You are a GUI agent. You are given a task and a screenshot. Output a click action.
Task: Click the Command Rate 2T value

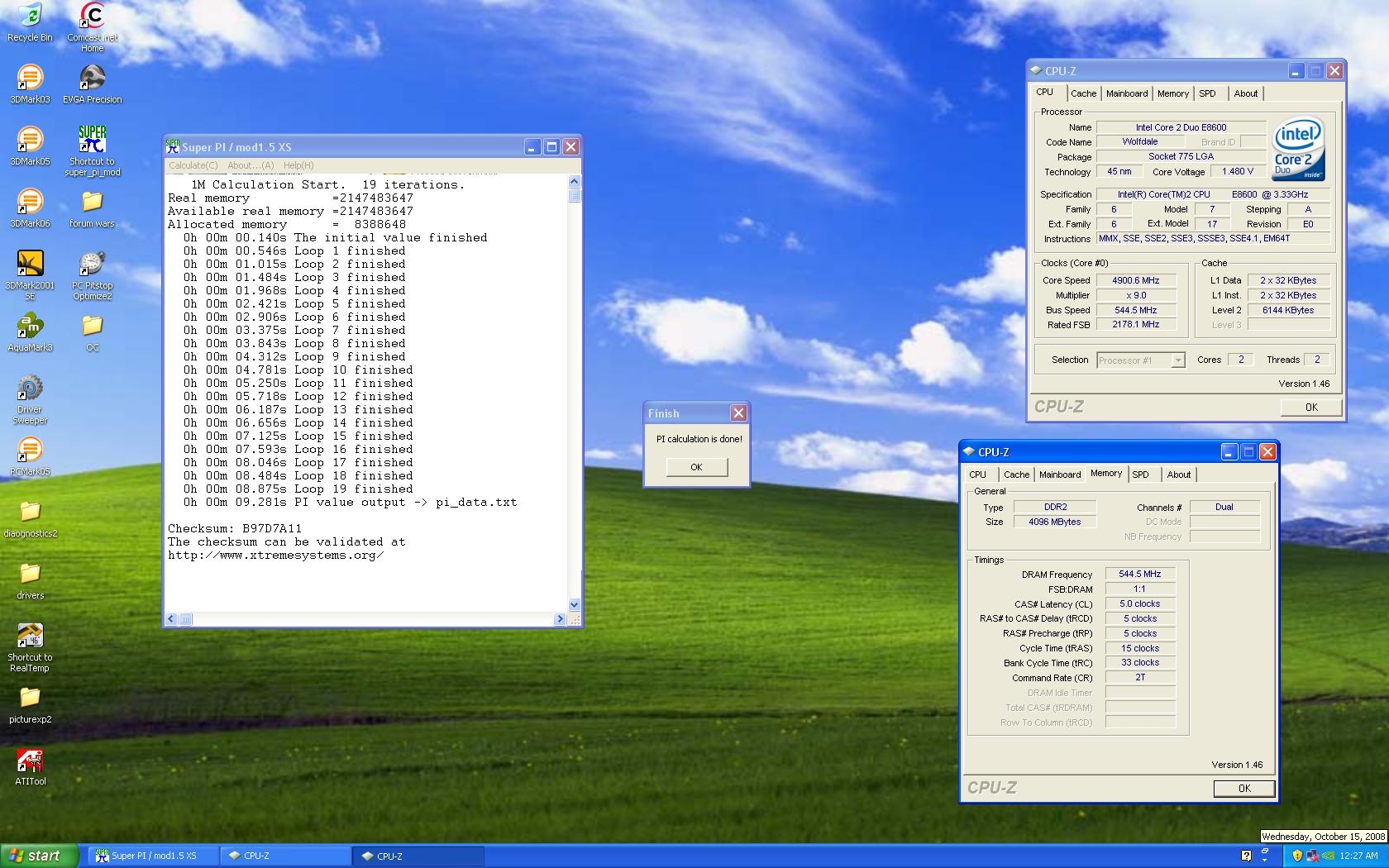(1140, 677)
